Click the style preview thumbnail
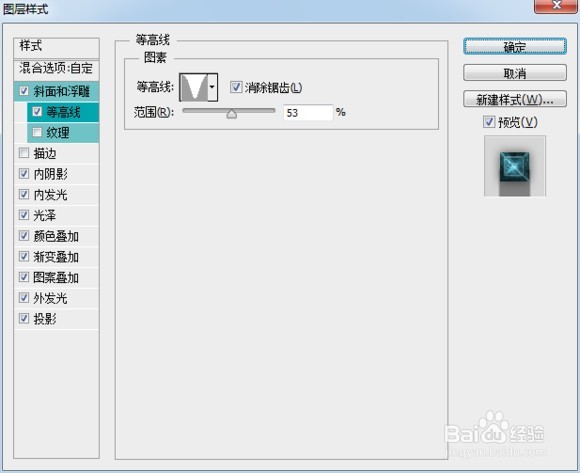 pos(515,166)
